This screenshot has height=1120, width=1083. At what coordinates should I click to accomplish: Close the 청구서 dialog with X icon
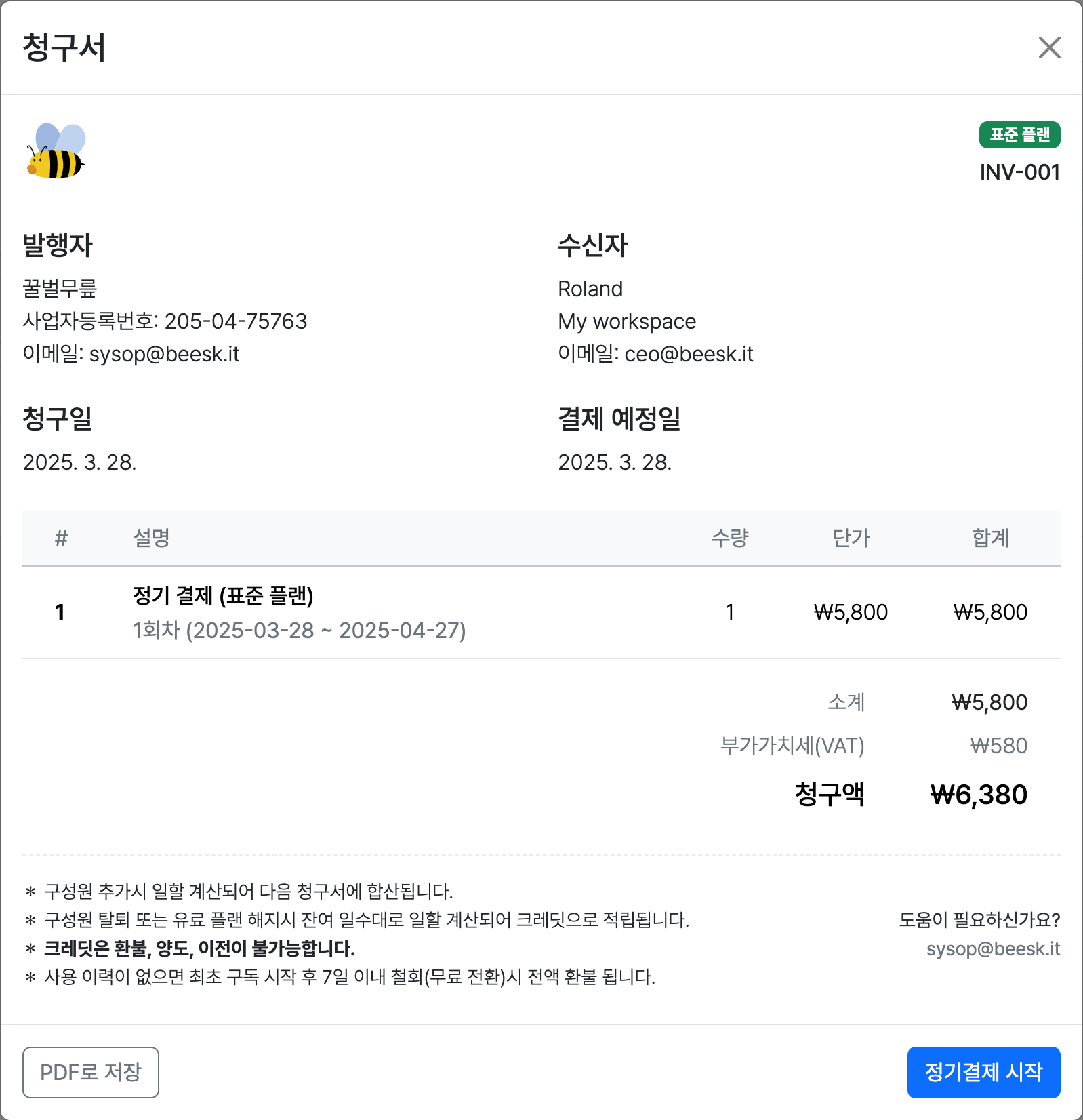click(1049, 47)
